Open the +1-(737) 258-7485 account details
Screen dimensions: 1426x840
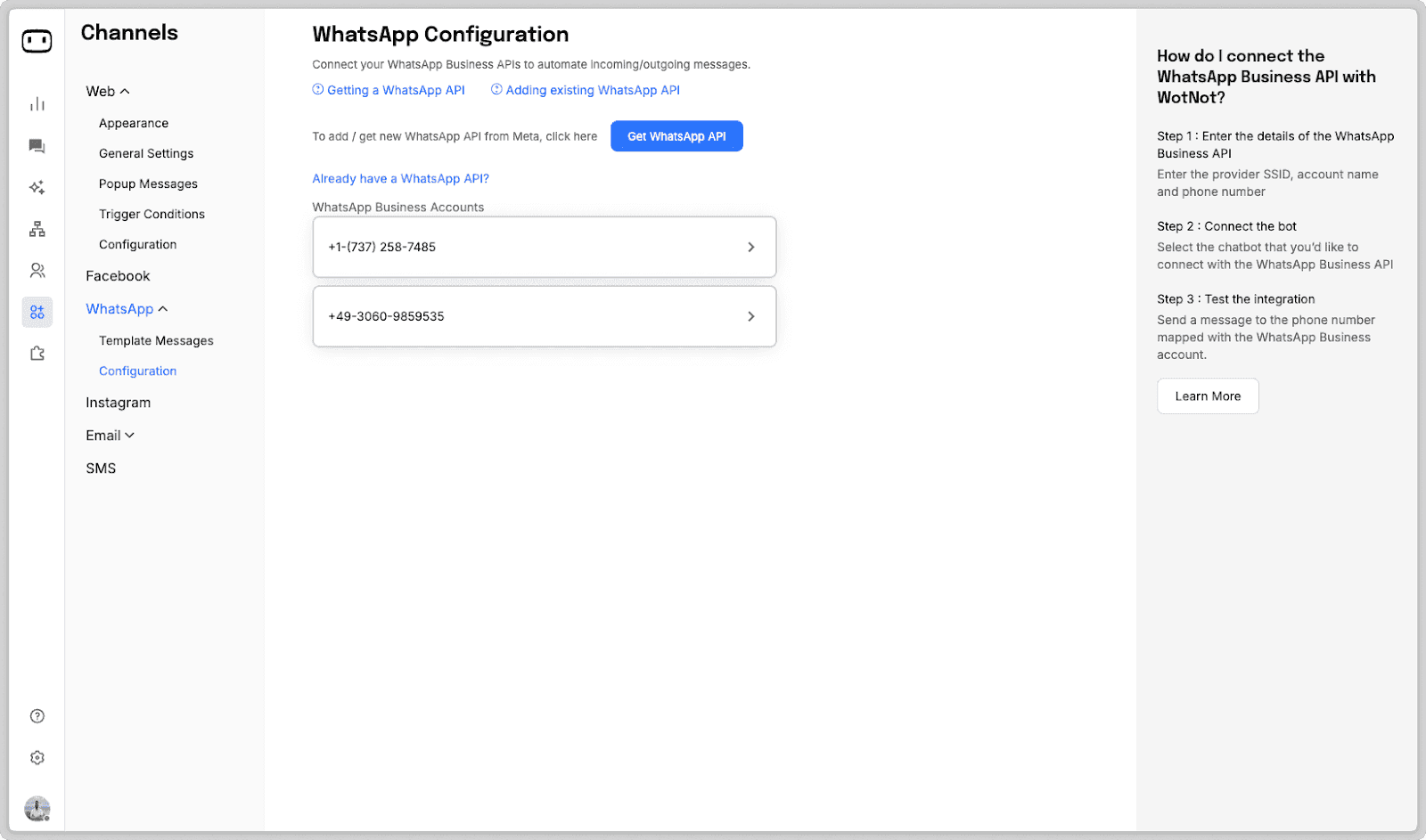click(545, 247)
